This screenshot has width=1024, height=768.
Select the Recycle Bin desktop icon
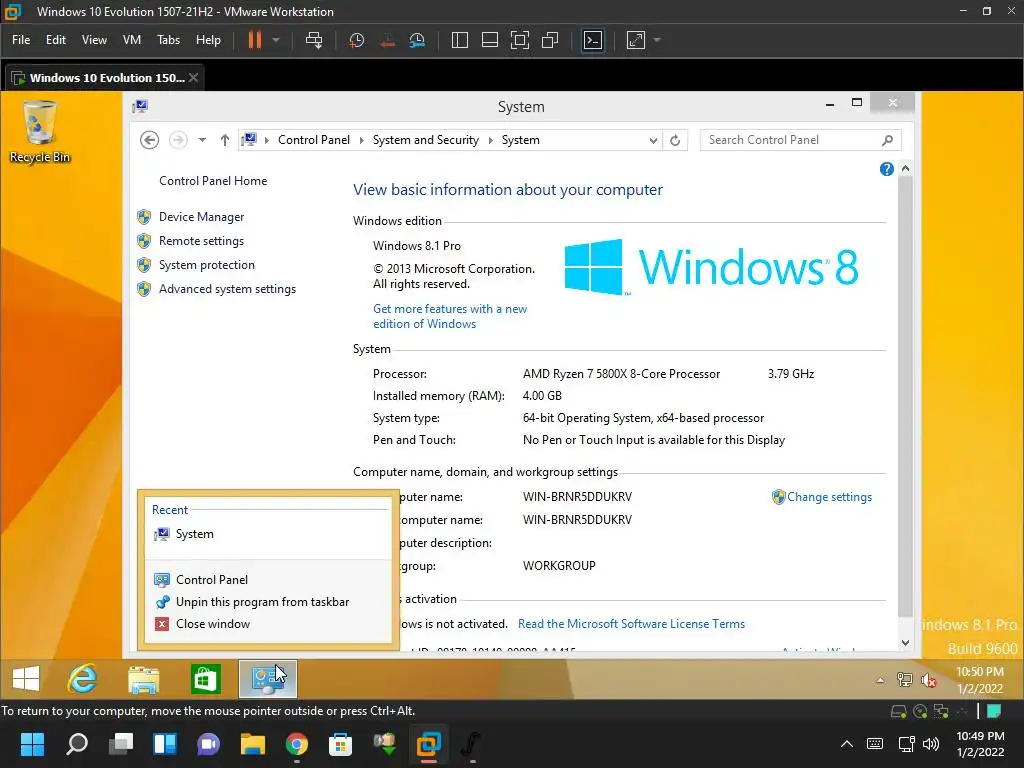click(40, 132)
